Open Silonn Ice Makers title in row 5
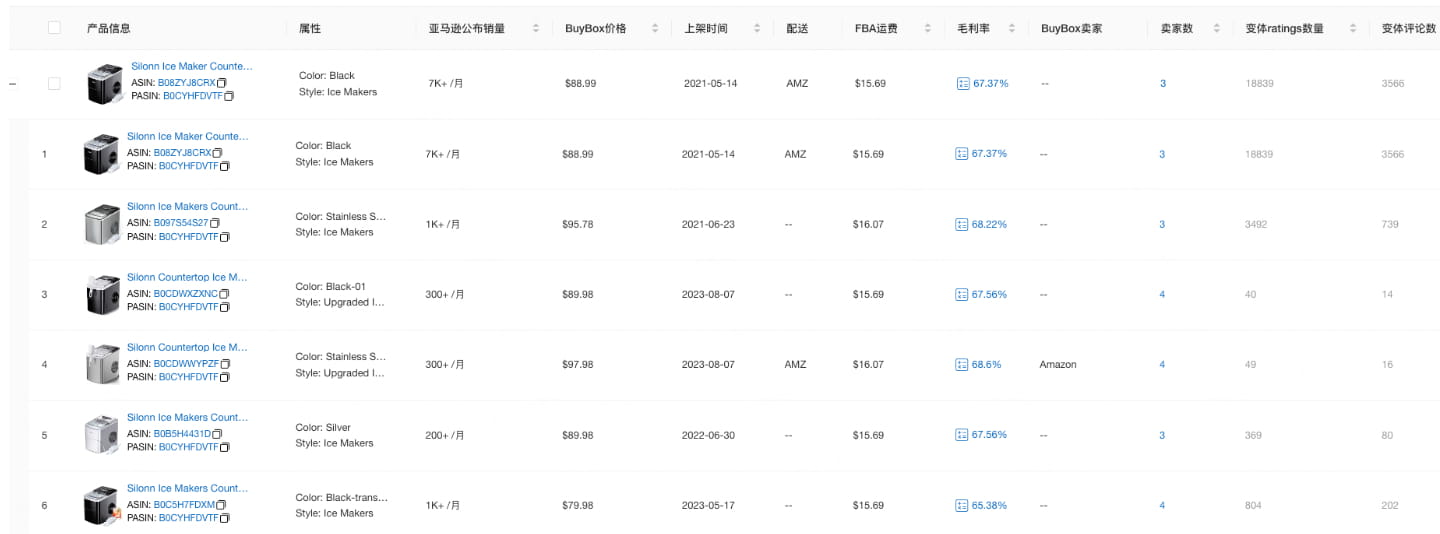 [187, 417]
